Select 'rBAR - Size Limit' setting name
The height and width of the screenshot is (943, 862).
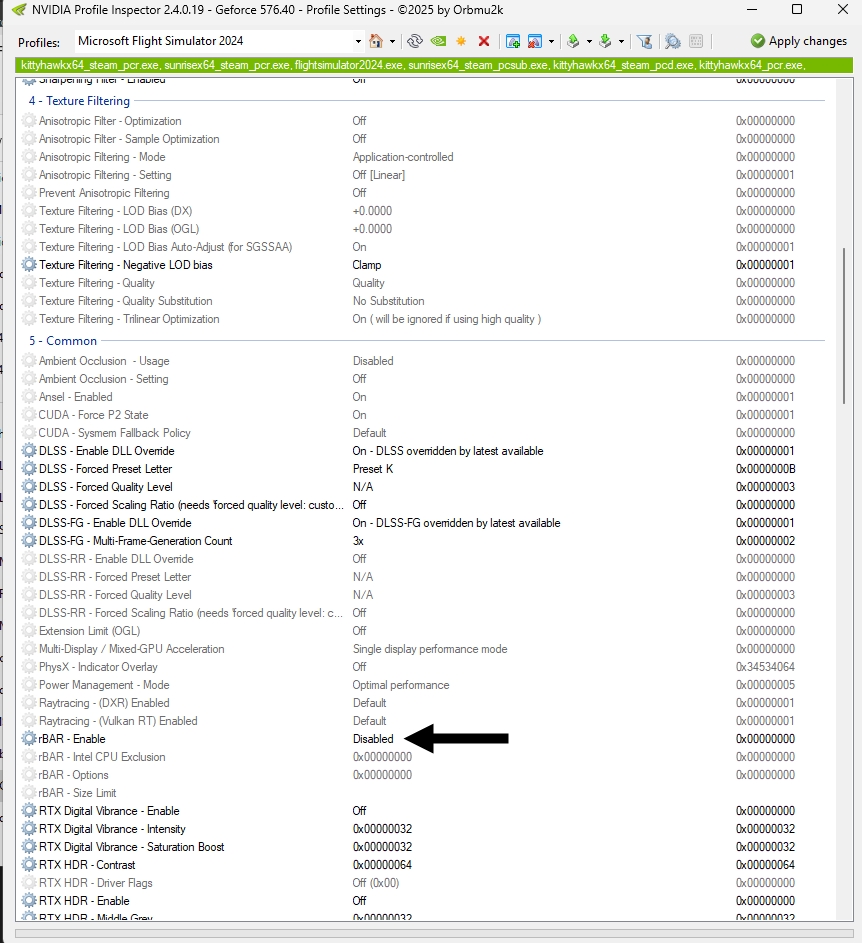77,793
